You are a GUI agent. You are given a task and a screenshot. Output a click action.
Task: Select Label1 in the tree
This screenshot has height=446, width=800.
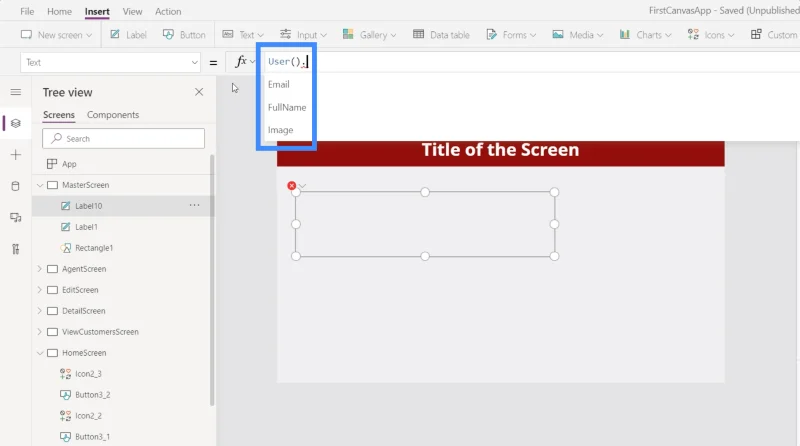[86, 227]
